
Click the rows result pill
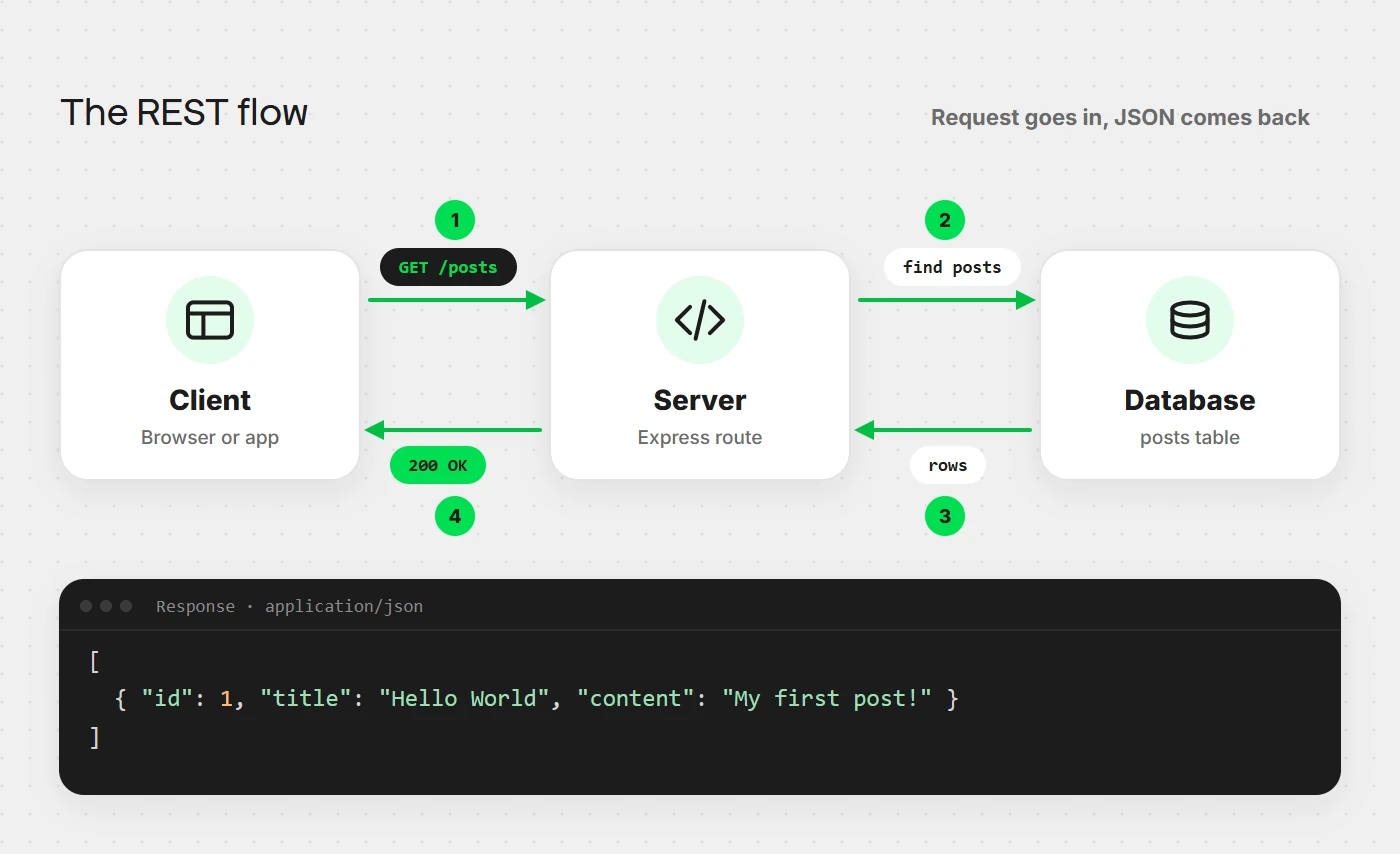coord(948,465)
